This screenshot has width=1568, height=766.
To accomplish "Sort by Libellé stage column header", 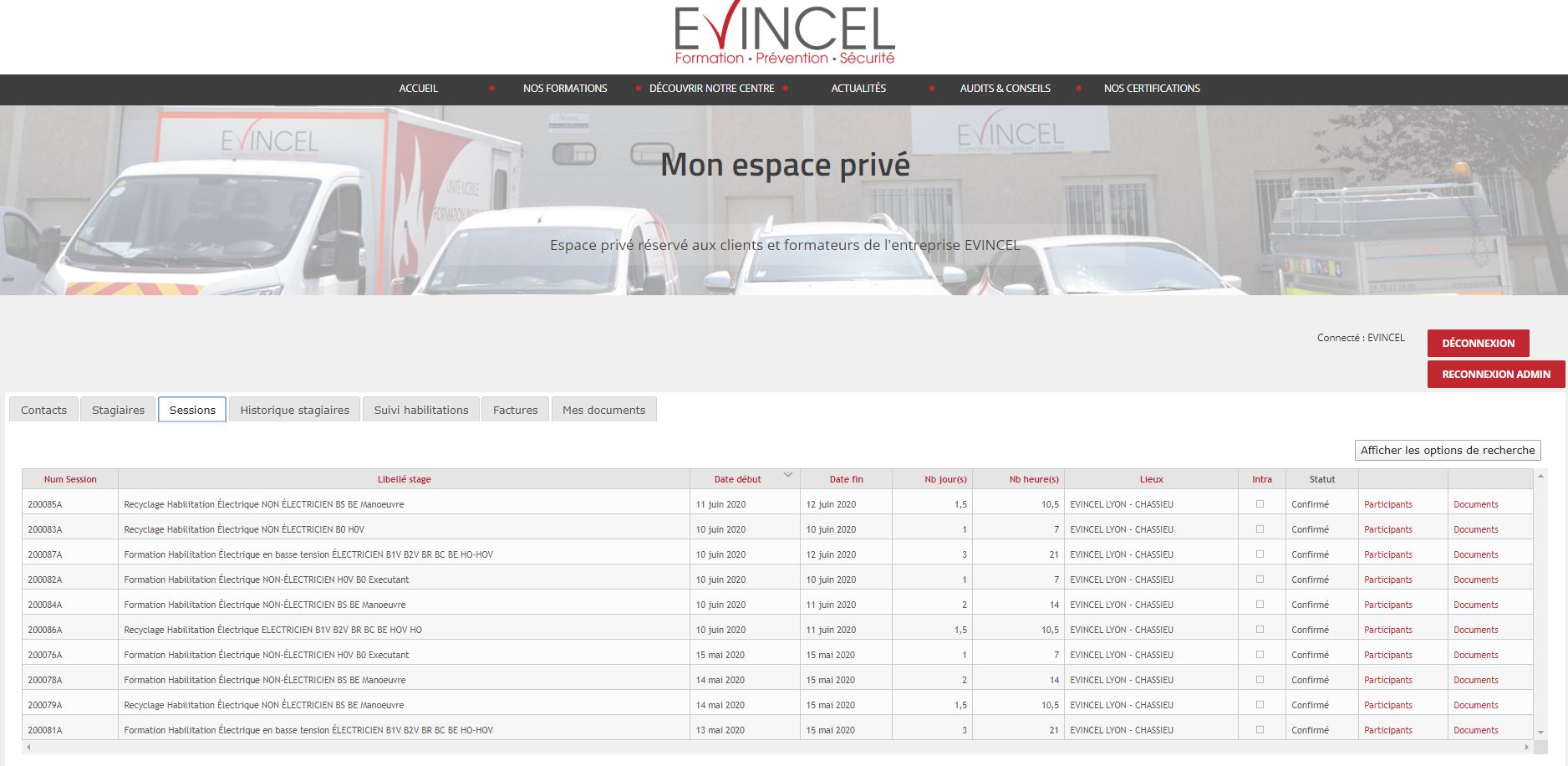I will coord(404,479).
